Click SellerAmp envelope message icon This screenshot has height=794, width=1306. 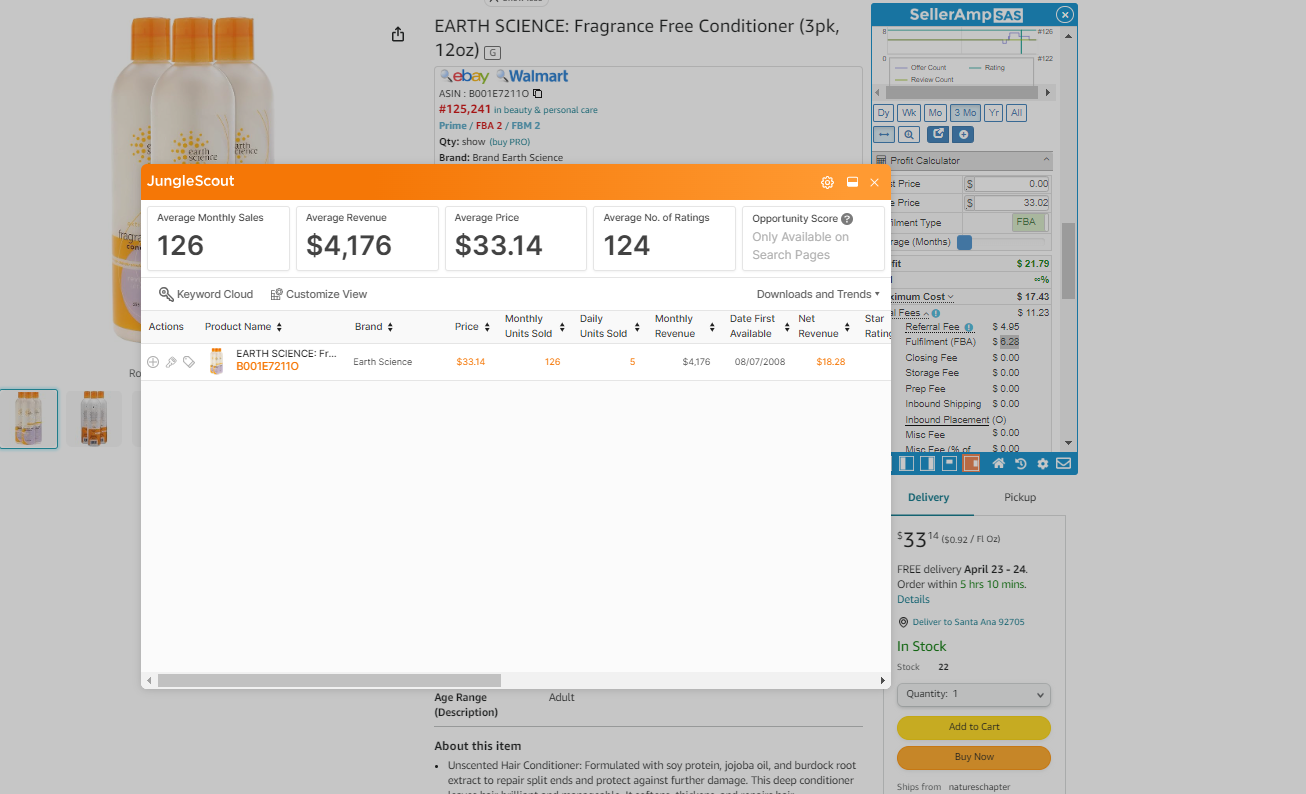(x=1063, y=464)
